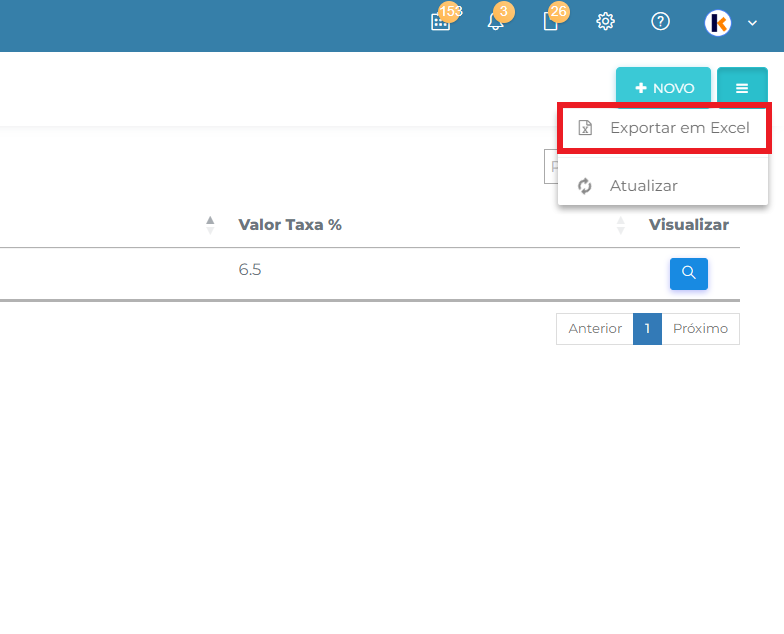The height and width of the screenshot is (634, 784).
Task: Click the magnifier view button in 6.5 row
Action: pyautogui.click(x=688, y=274)
